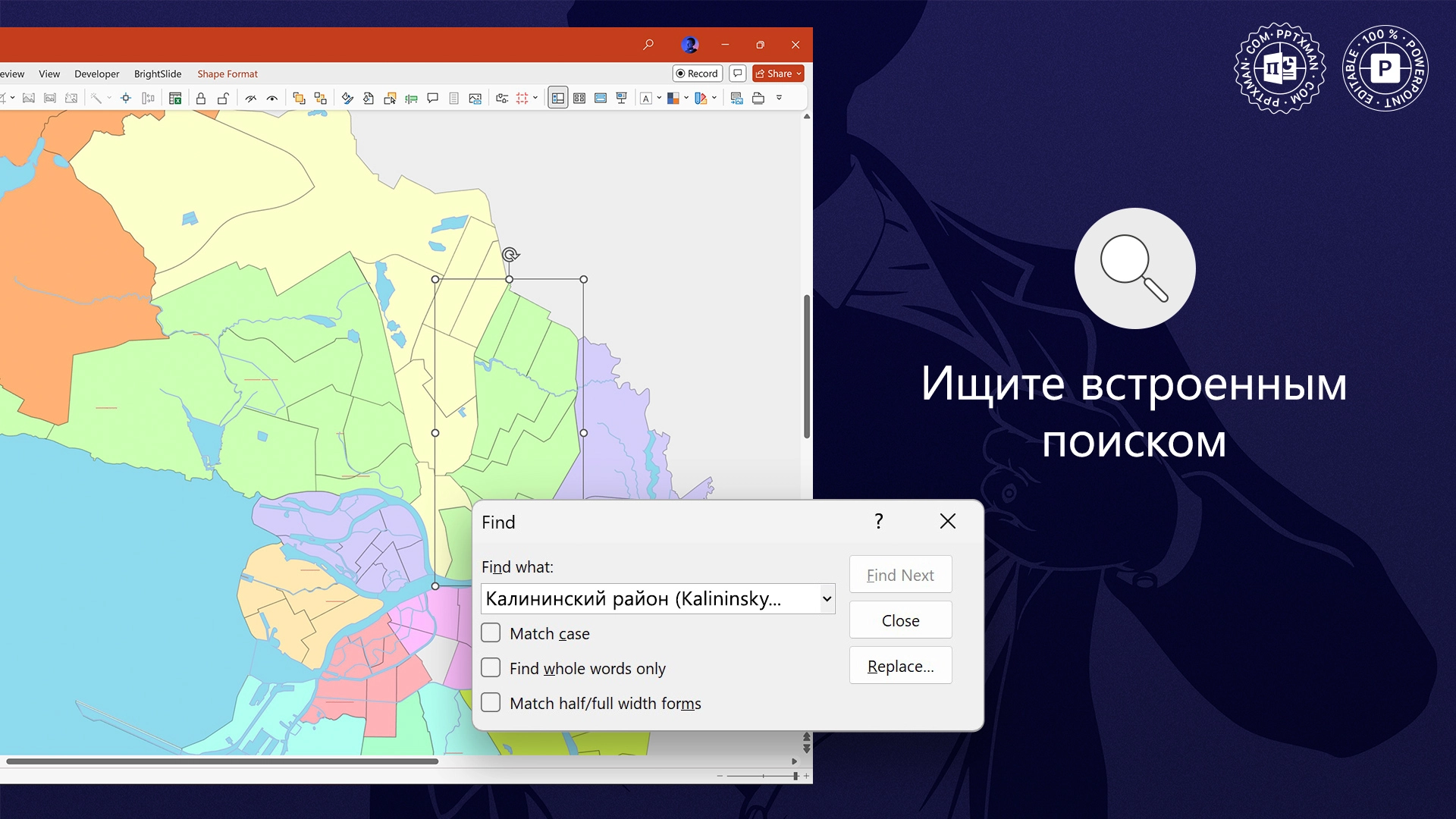Screen dimensions: 1456x819
Task: Expand the theme fonts dropdown arrow
Action: click(x=659, y=98)
